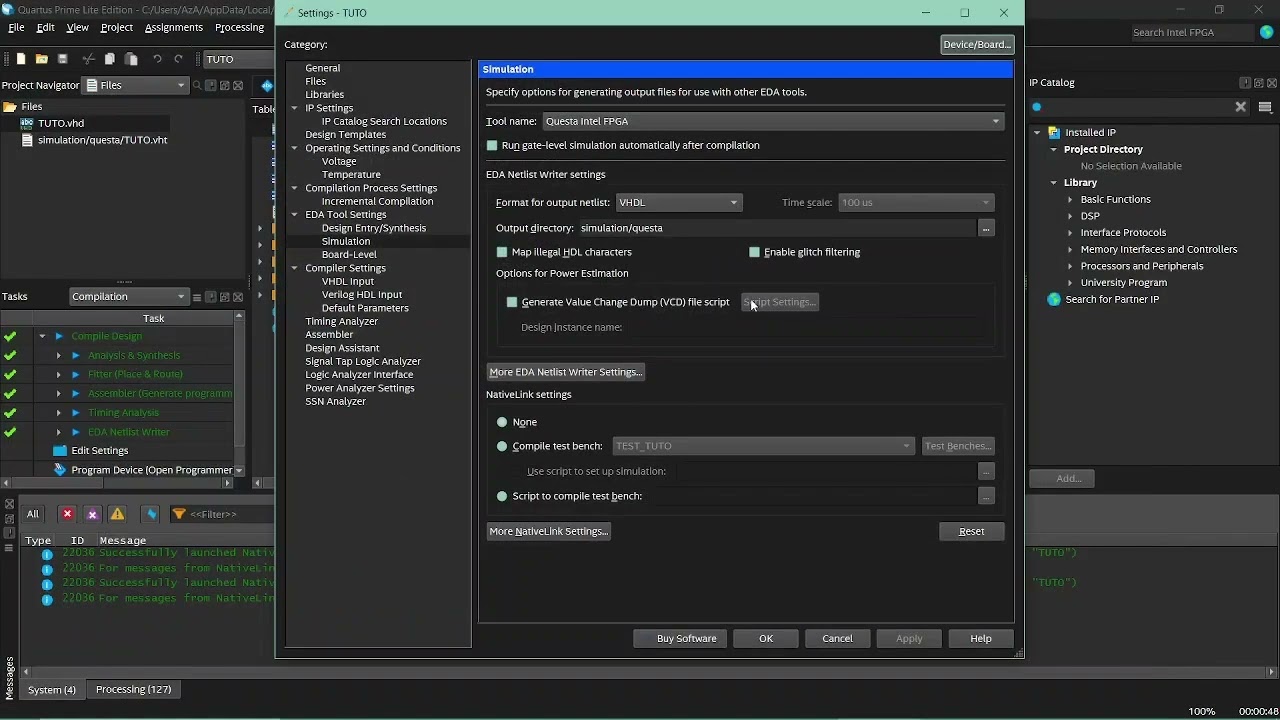Collapse Compiler Settings category

(294, 268)
